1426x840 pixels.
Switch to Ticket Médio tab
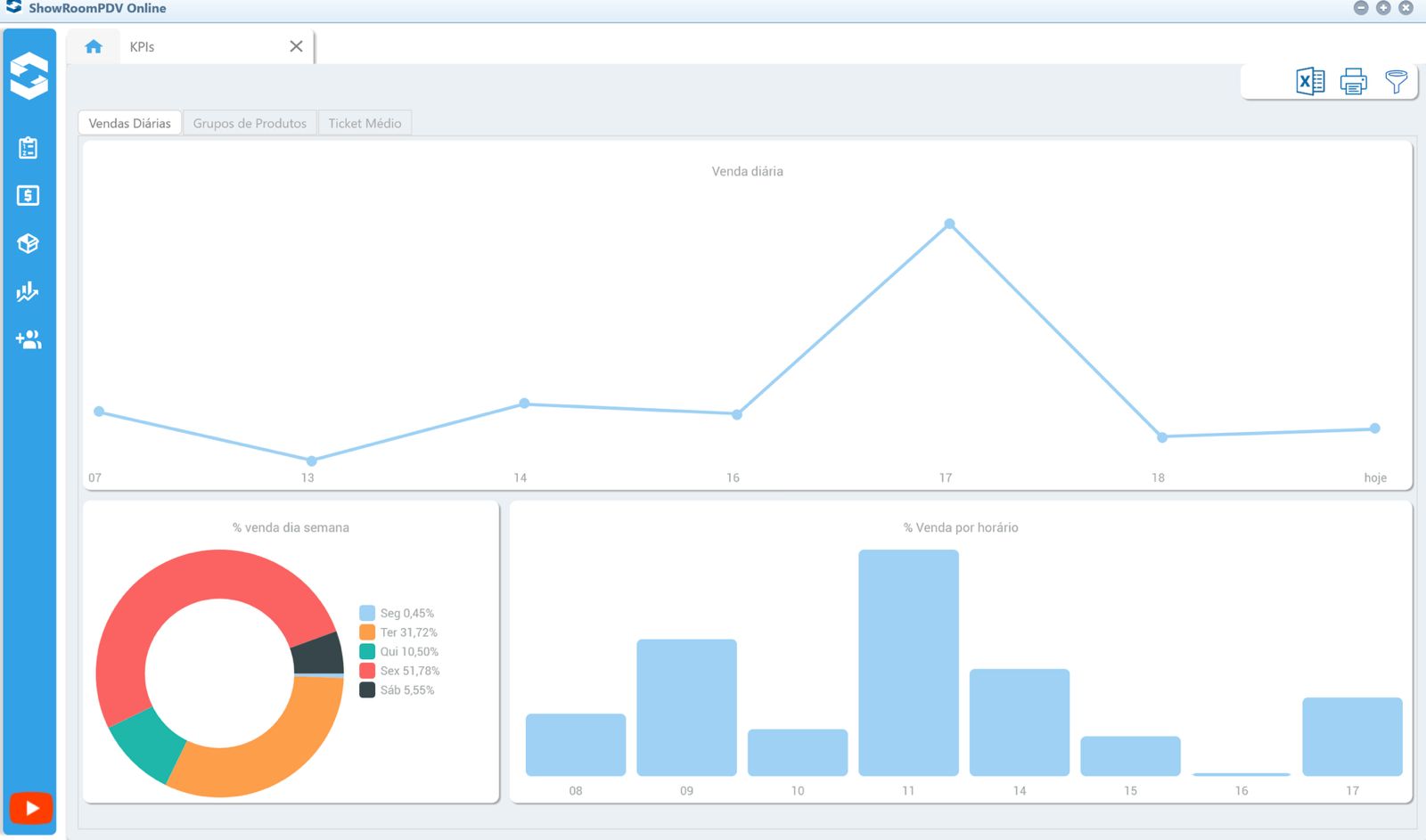[x=365, y=123]
